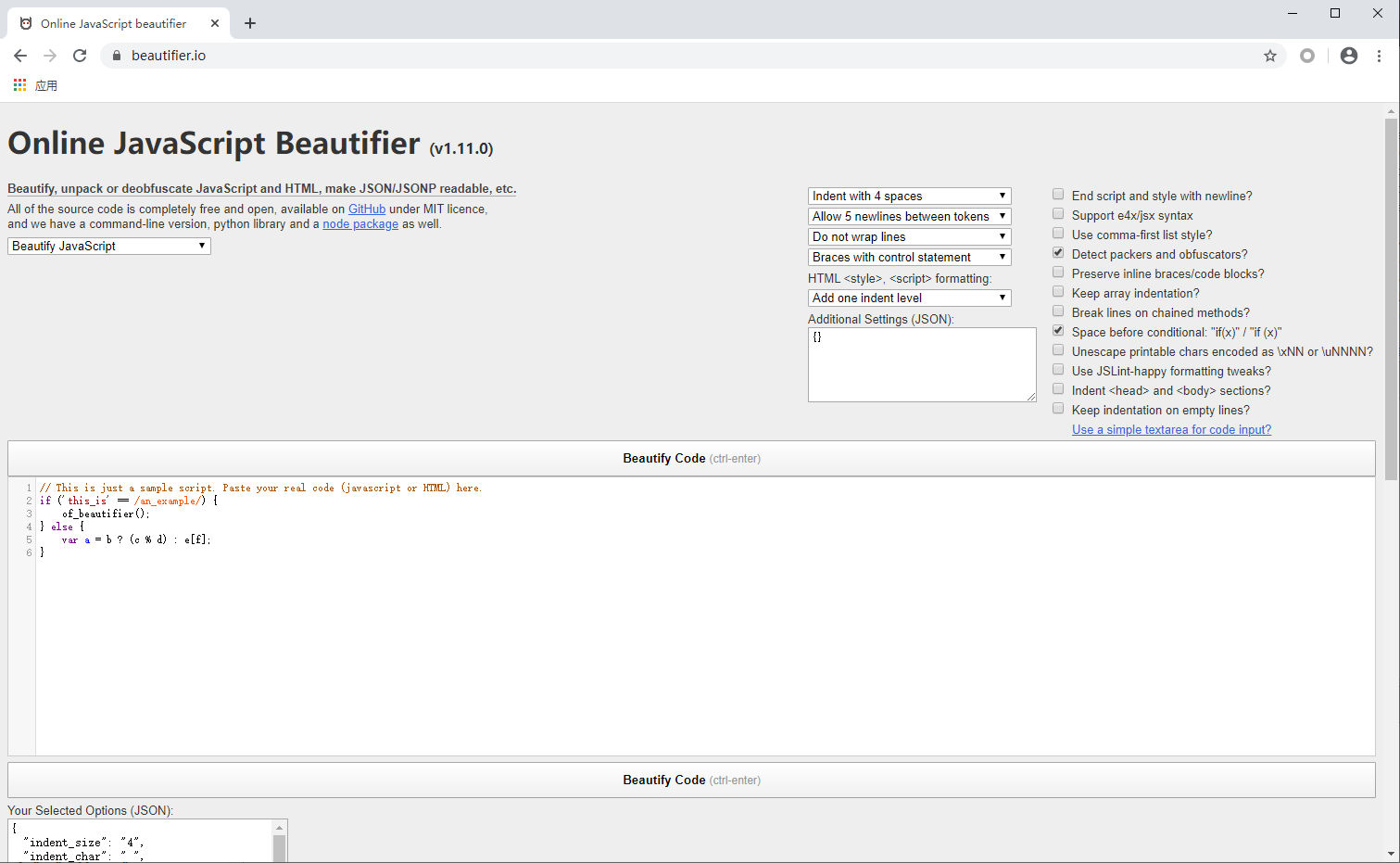This screenshot has width=1400, height=863.
Task: Maximize the Chrome window
Action: tap(1335, 13)
